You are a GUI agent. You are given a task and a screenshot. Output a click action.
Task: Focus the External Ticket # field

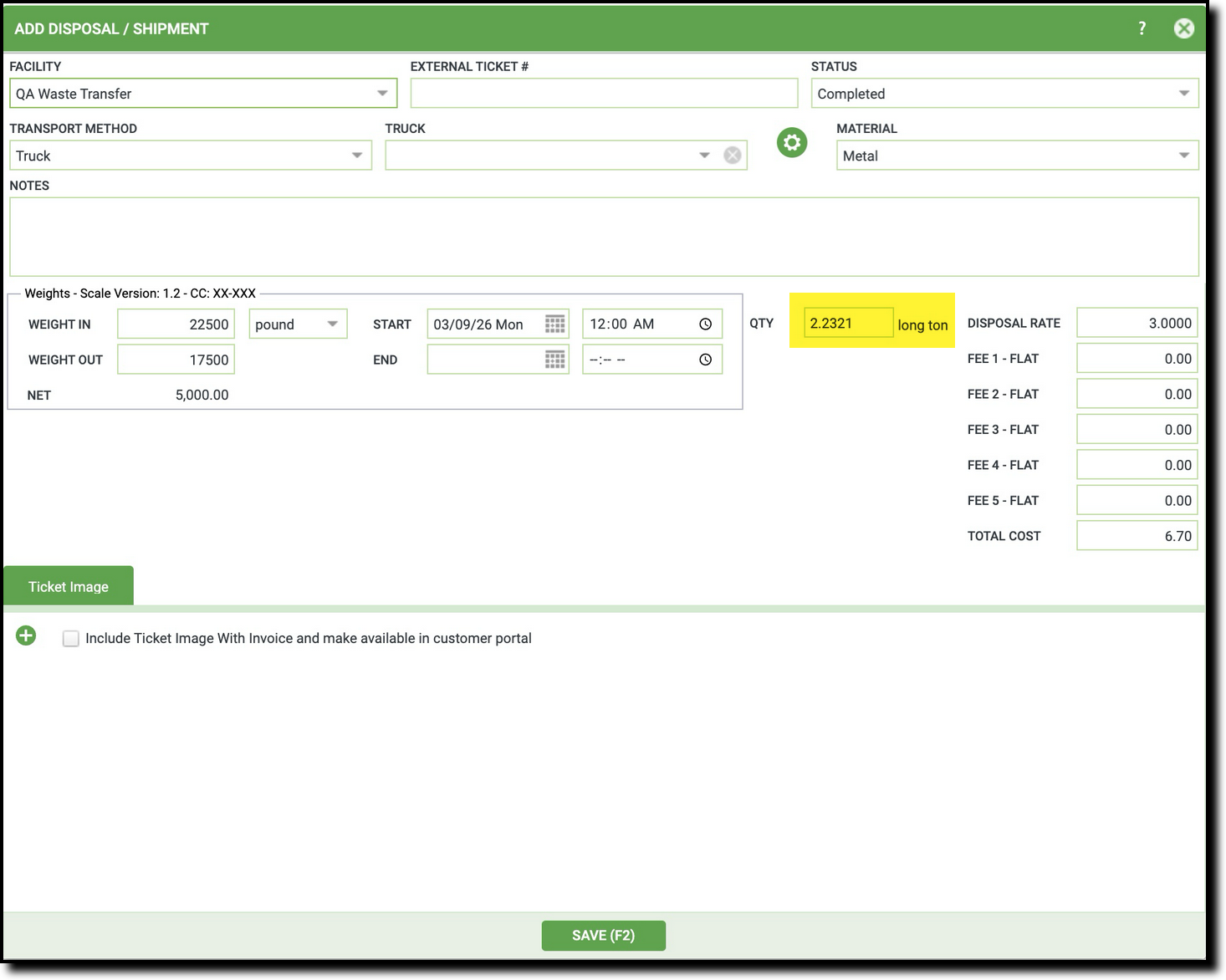pyautogui.click(x=604, y=94)
